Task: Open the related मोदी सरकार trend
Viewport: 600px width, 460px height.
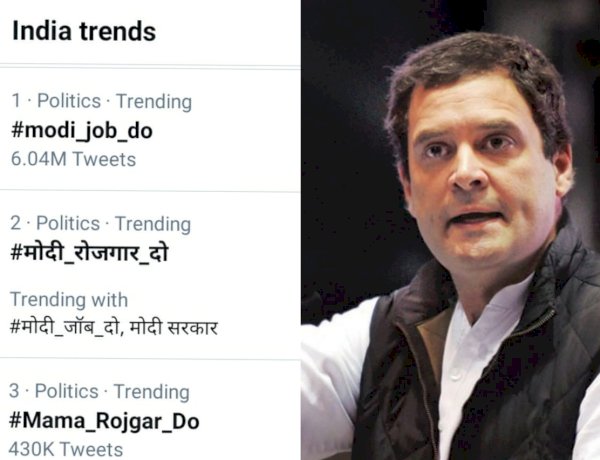Action: click(174, 328)
